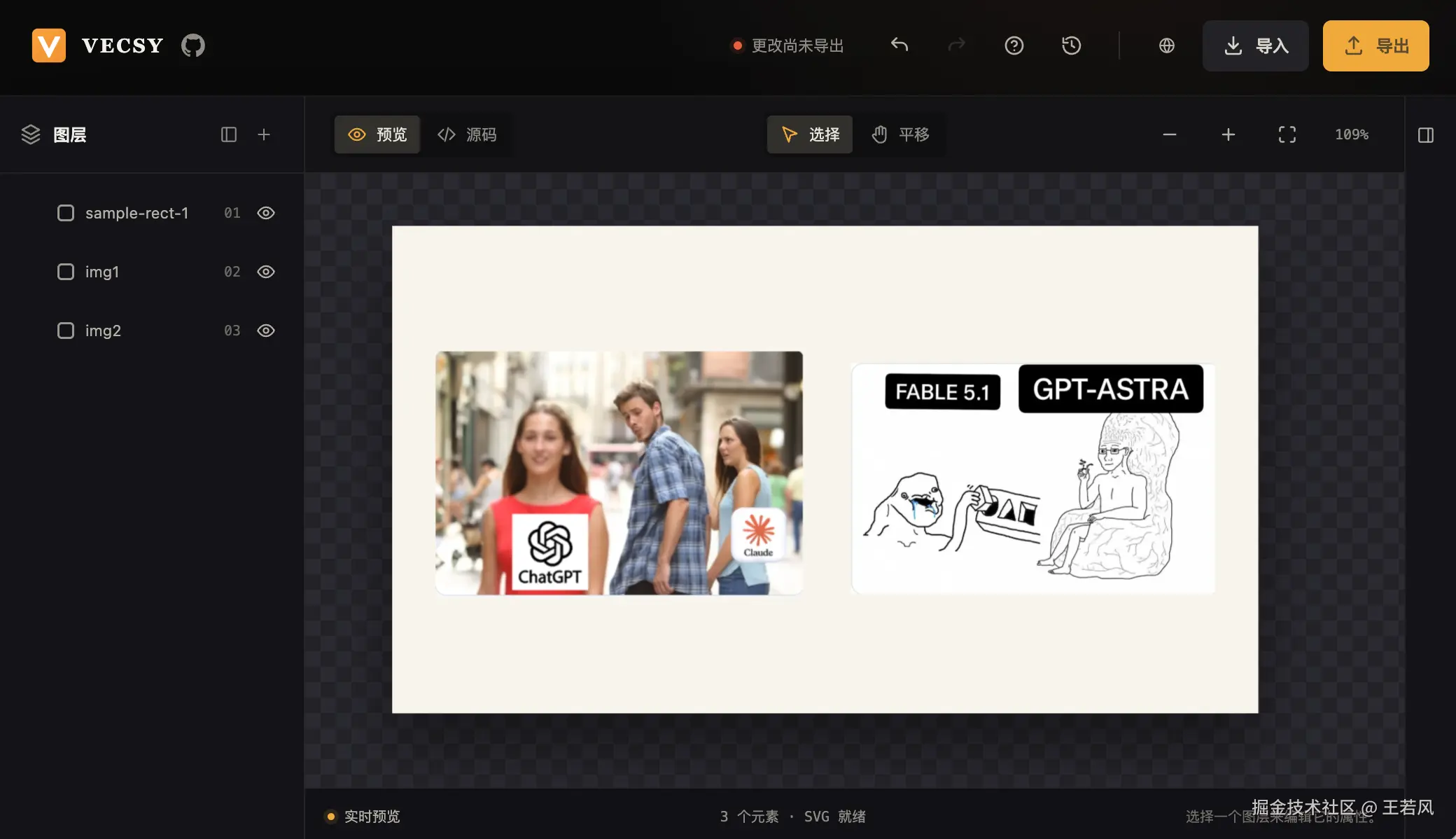The height and width of the screenshot is (839, 1456).
Task: Add a new layer with plus icon
Action: pos(264,134)
